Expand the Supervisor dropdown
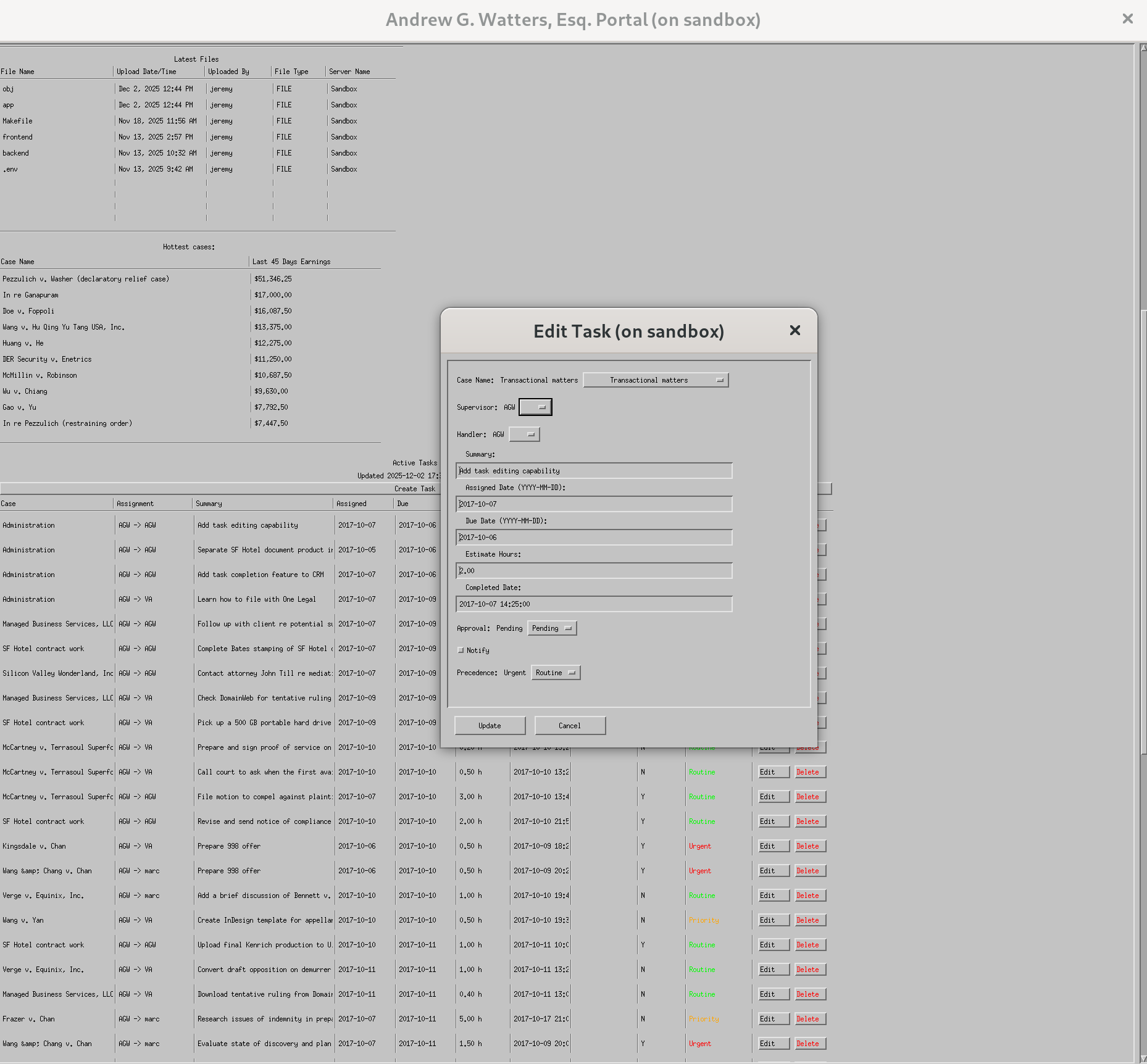 click(x=535, y=407)
